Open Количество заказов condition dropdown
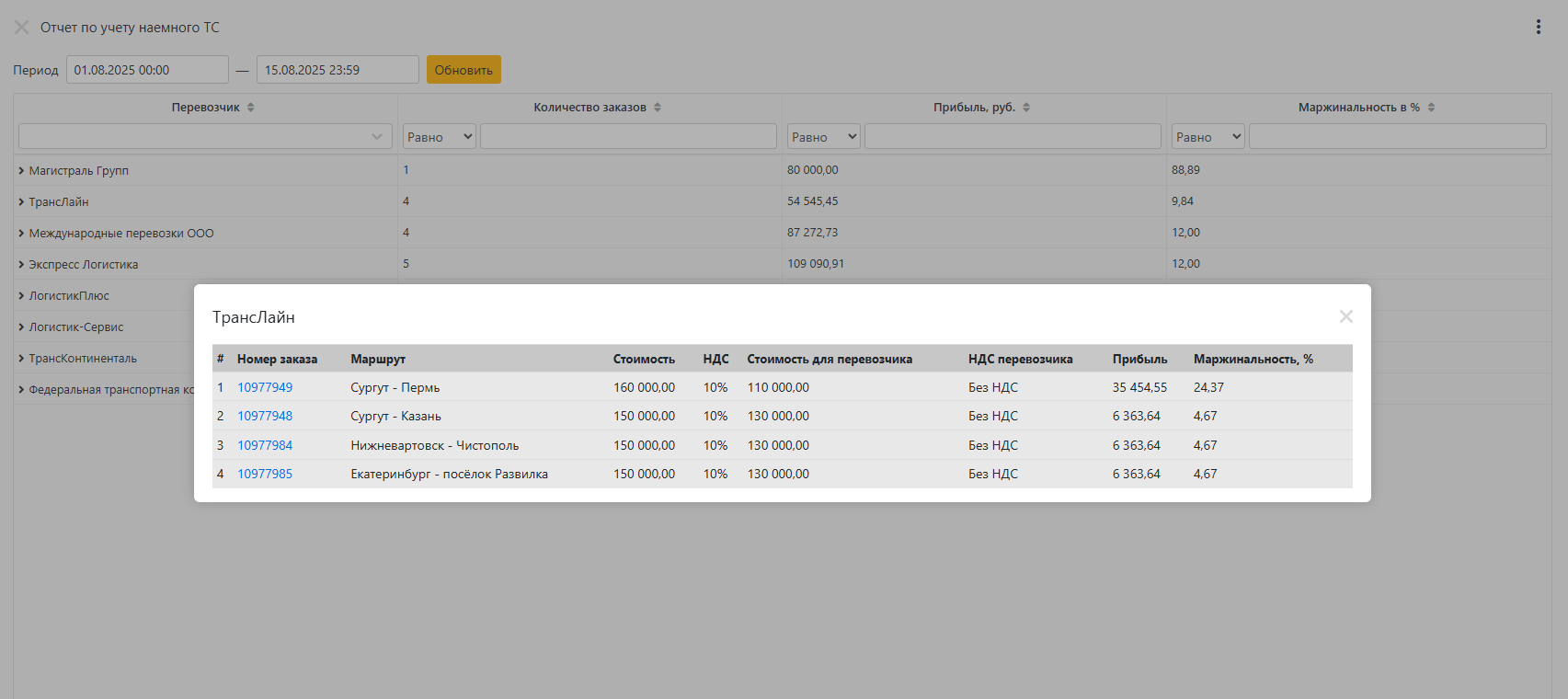Screen dimensions: 1568x699 click(x=440, y=137)
